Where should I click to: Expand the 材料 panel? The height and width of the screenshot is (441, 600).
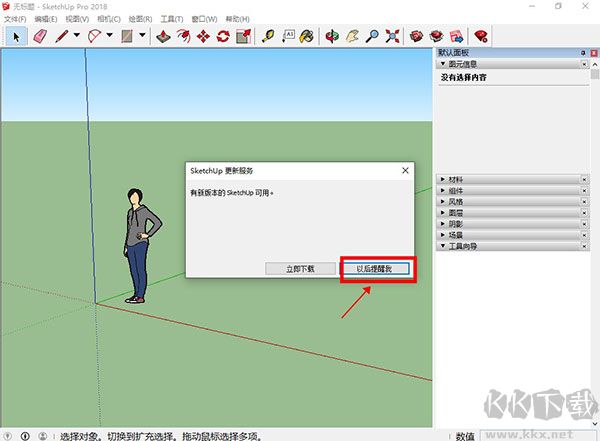coord(443,179)
